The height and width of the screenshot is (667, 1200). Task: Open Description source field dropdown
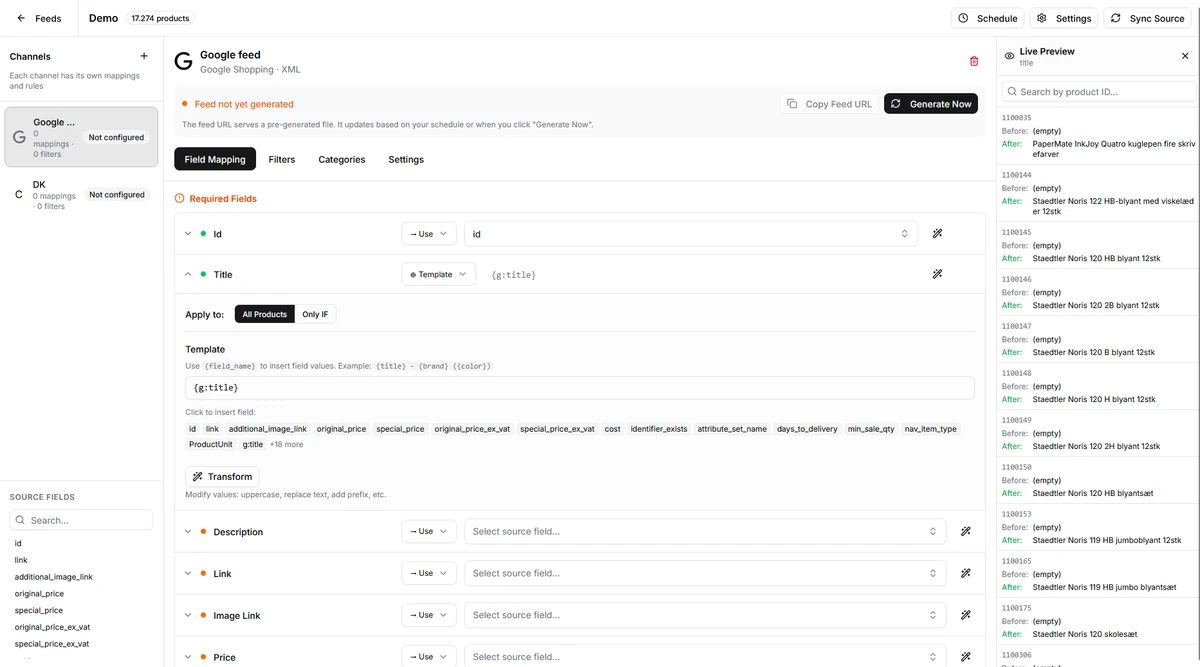[x=706, y=532]
